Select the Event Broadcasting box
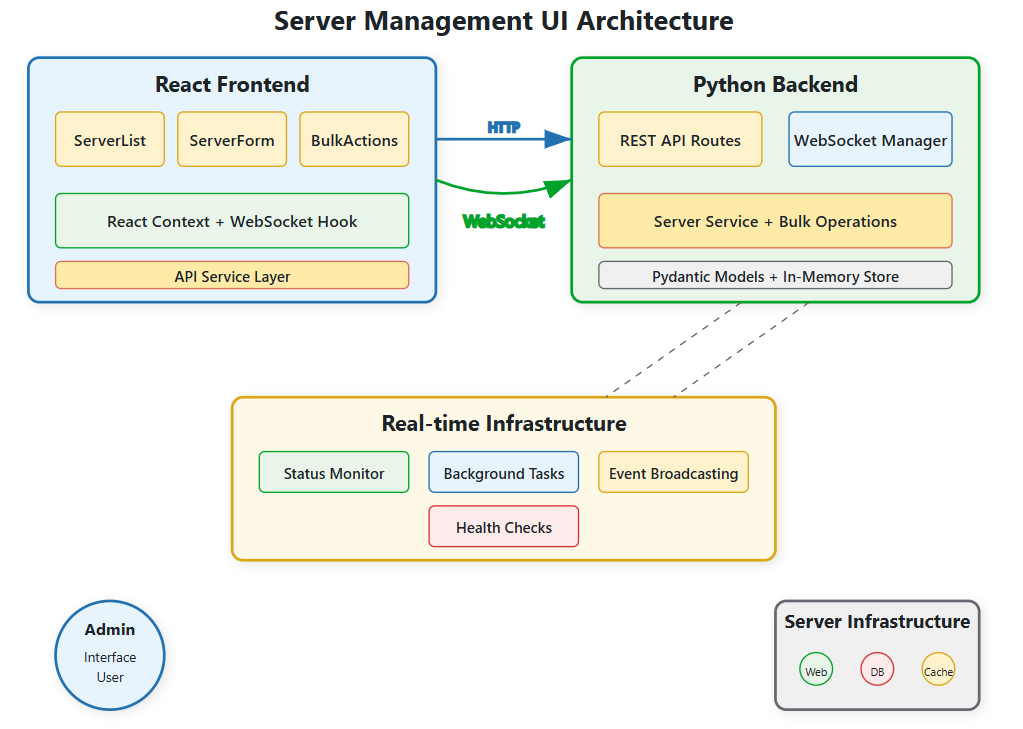The width and height of the screenshot is (1023, 729). point(673,473)
